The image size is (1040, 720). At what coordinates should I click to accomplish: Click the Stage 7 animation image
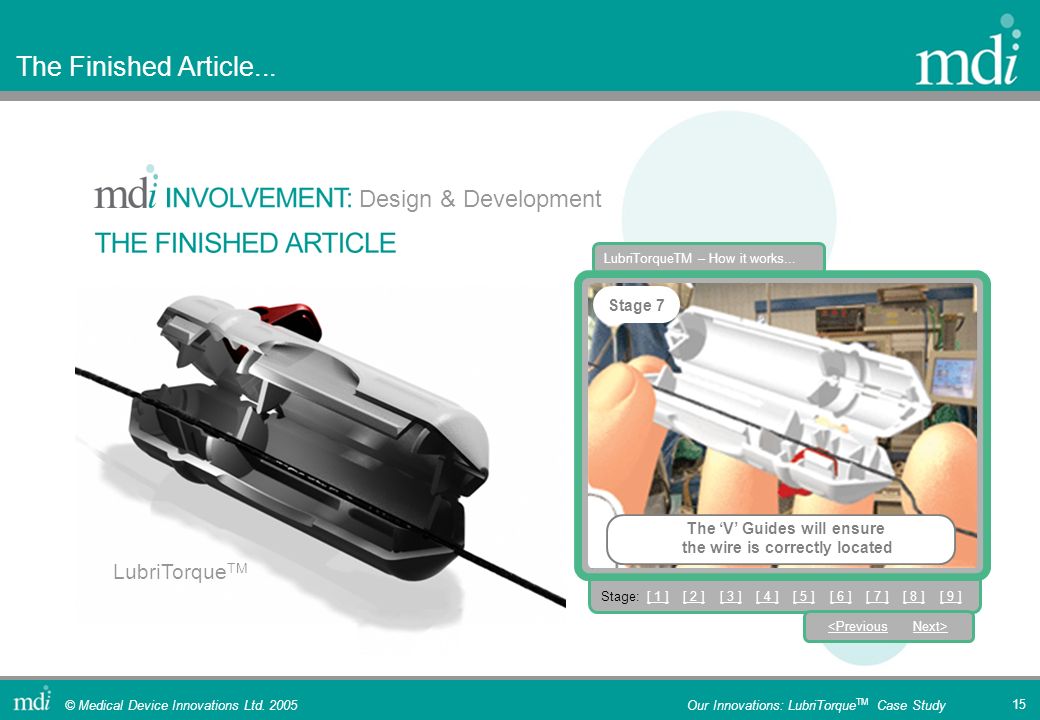(782, 425)
